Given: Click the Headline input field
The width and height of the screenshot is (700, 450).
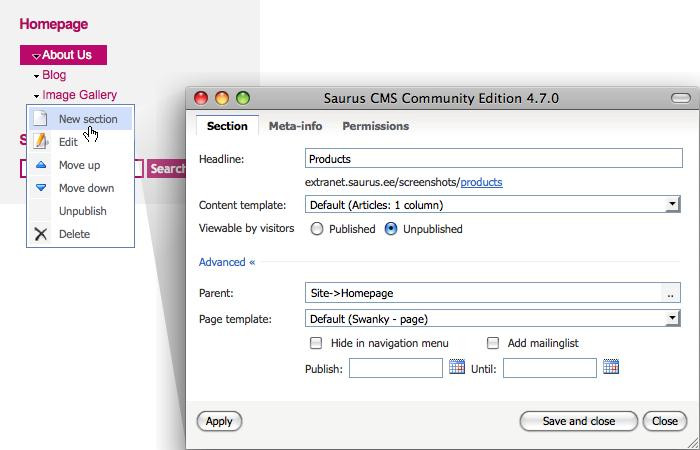Looking at the screenshot, I should [494, 158].
